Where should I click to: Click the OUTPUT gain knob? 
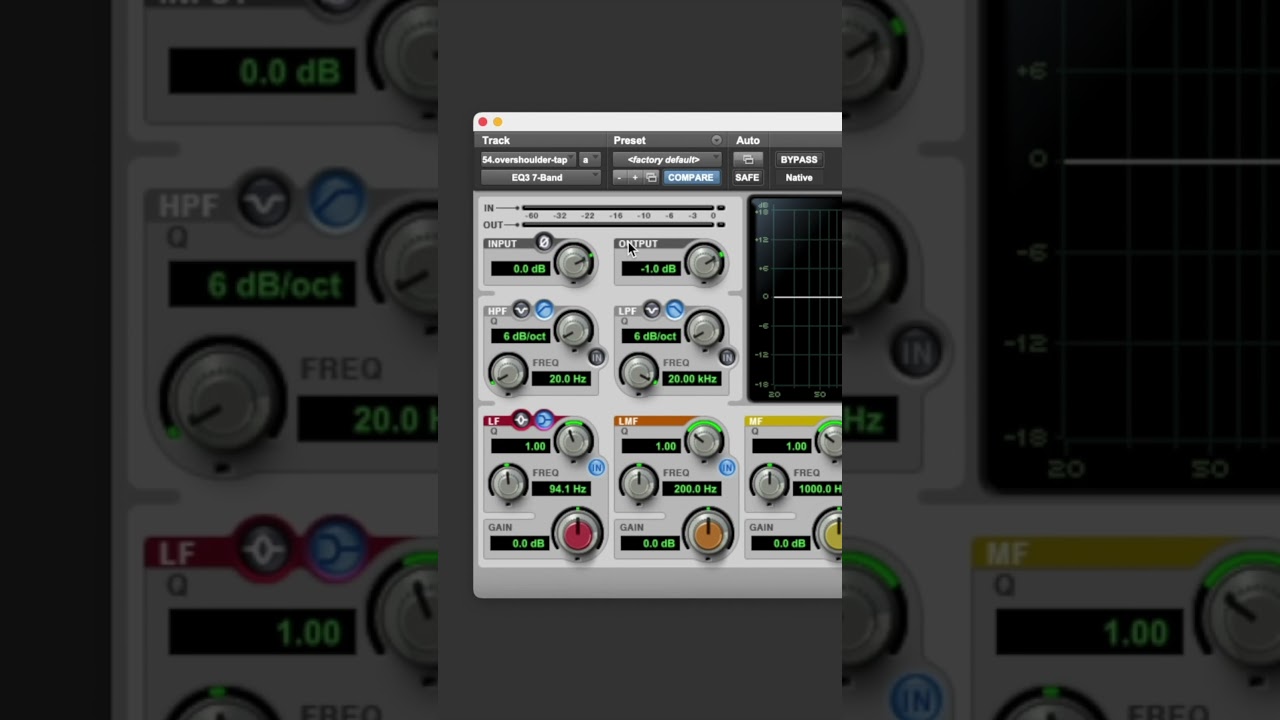[x=705, y=262]
